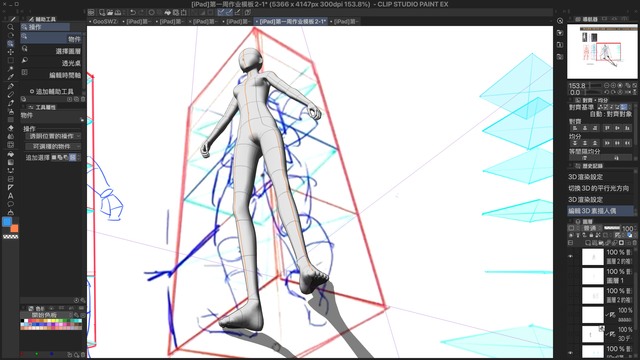
Task: Select the 選擇圖層 sub tool
Action: [52, 51]
